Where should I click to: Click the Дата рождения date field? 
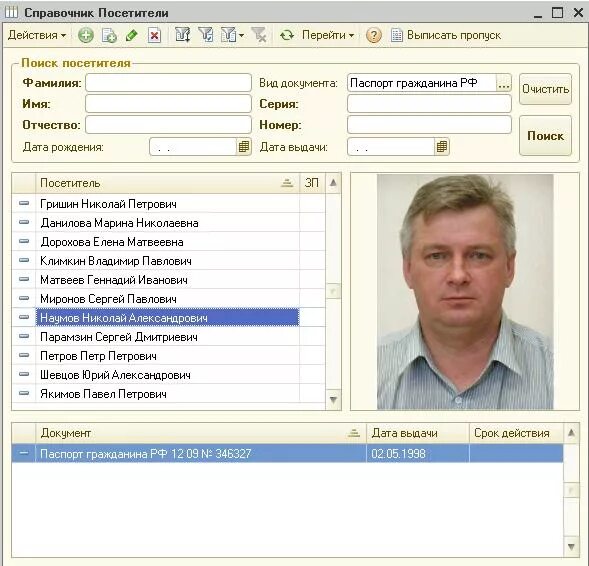(193, 146)
